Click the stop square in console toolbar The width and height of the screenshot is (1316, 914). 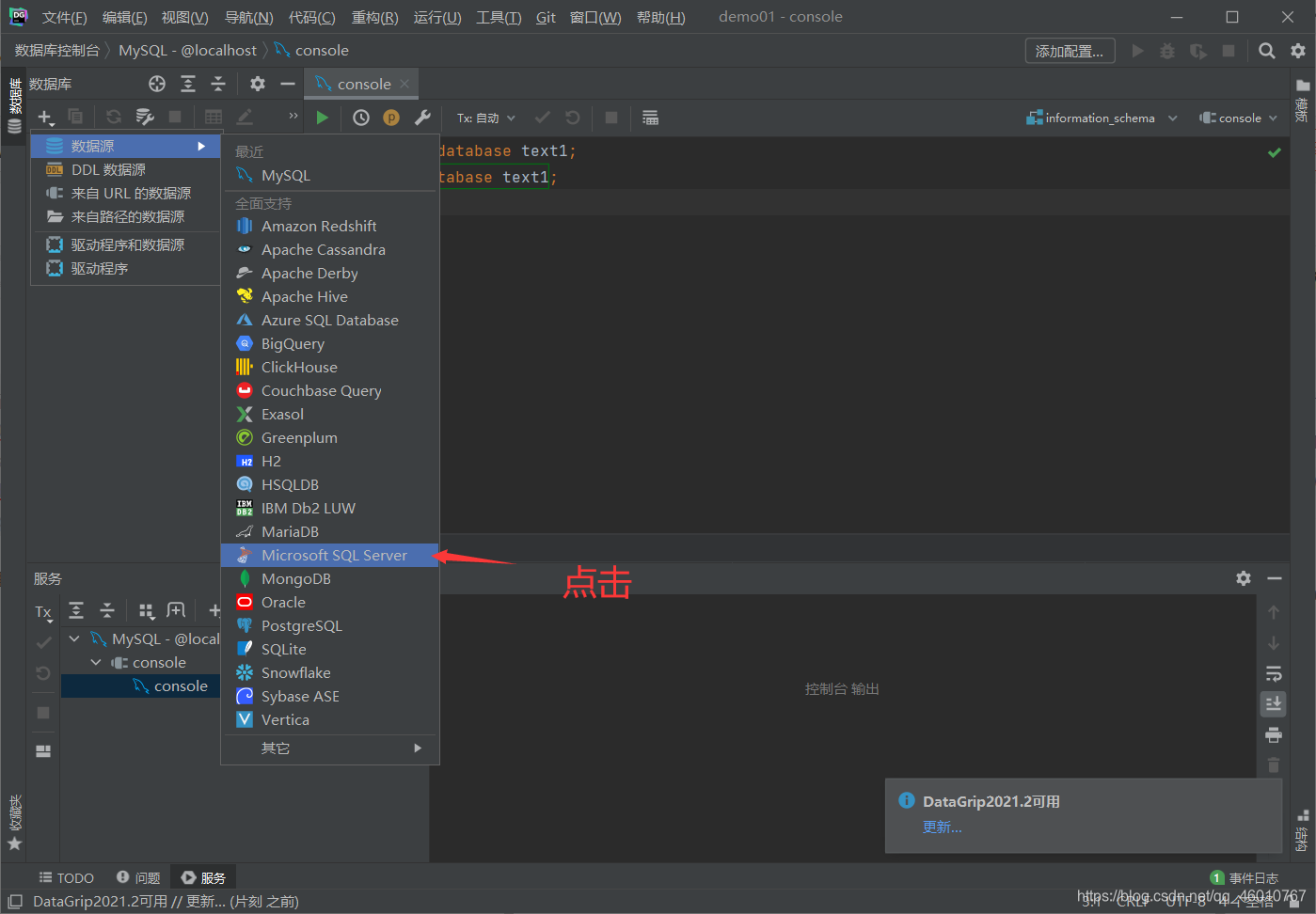pos(611,118)
